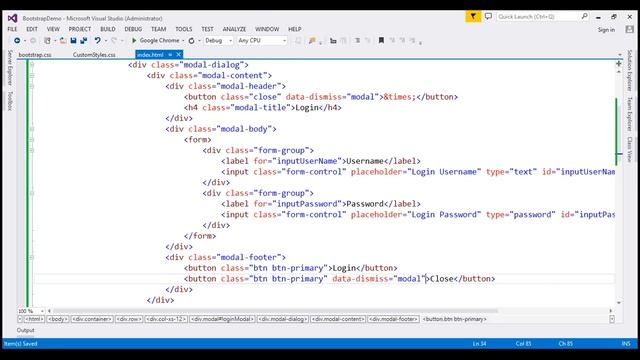Switch to the CustomStyles.css tab
The width and height of the screenshot is (640, 360).
point(94,54)
